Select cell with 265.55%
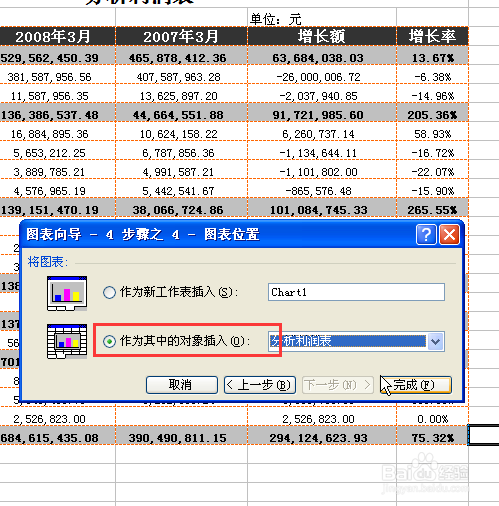Screen dimensions: 499x506 coord(432,207)
